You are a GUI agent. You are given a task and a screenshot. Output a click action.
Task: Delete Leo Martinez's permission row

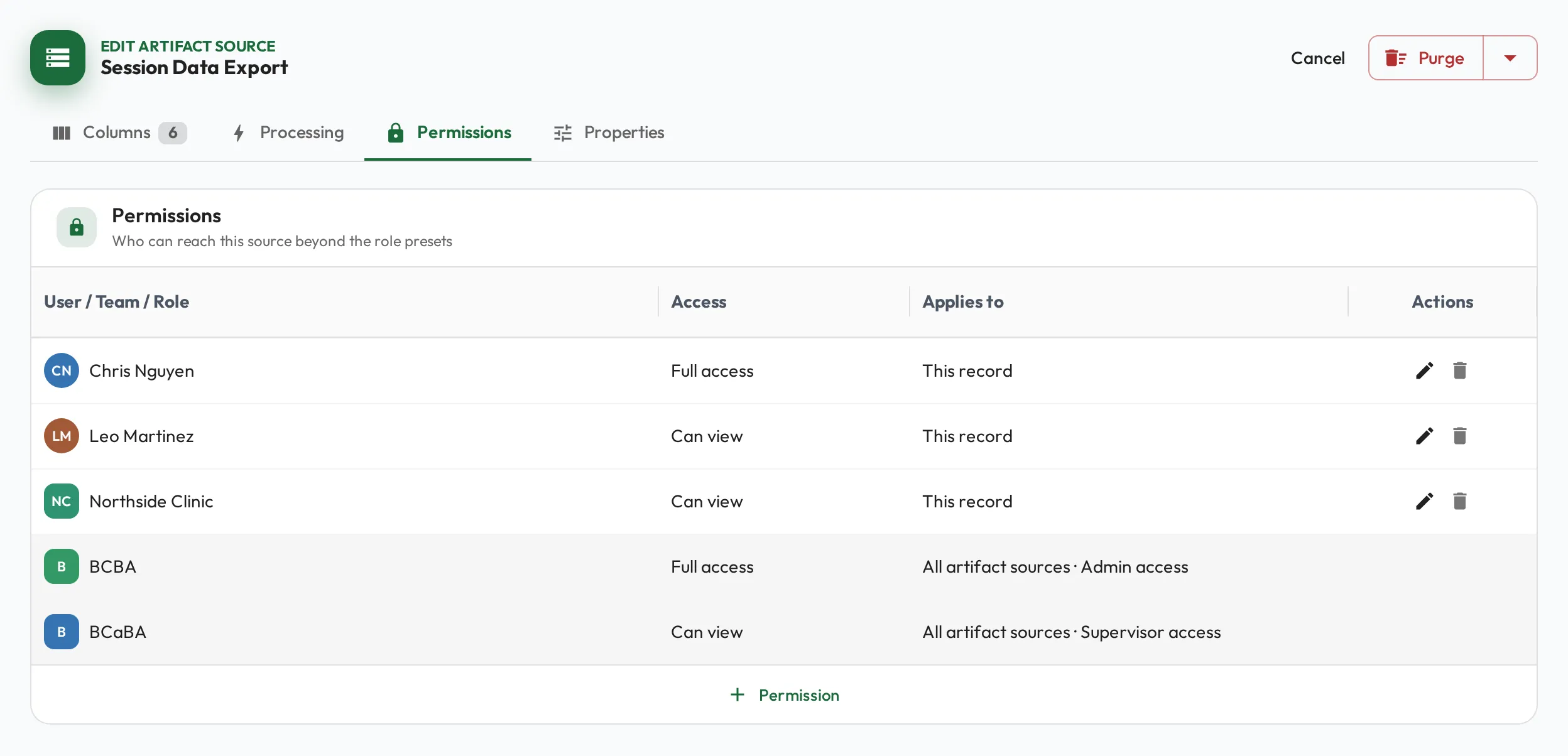tap(1459, 436)
